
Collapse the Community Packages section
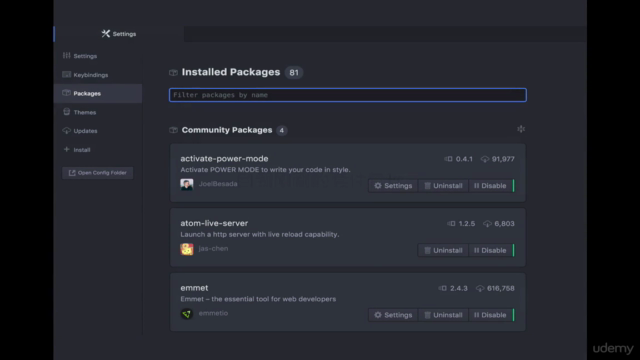(x=521, y=129)
